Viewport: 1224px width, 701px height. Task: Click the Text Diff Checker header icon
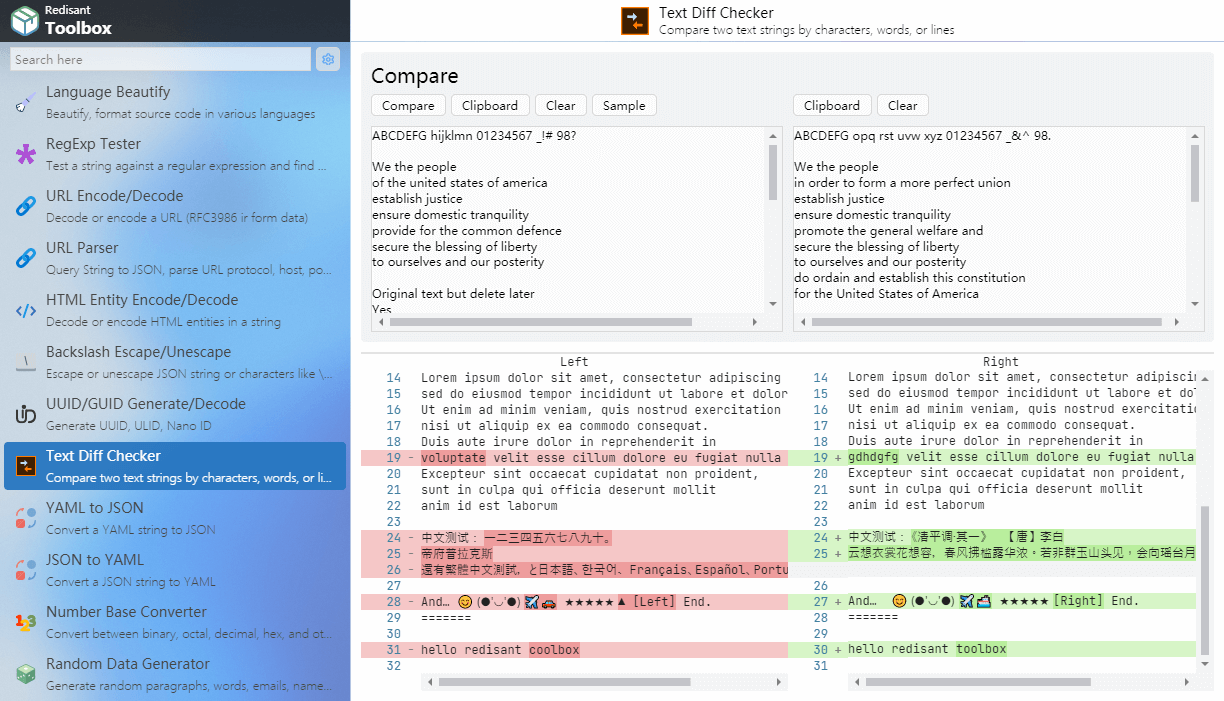tap(637, 20)
